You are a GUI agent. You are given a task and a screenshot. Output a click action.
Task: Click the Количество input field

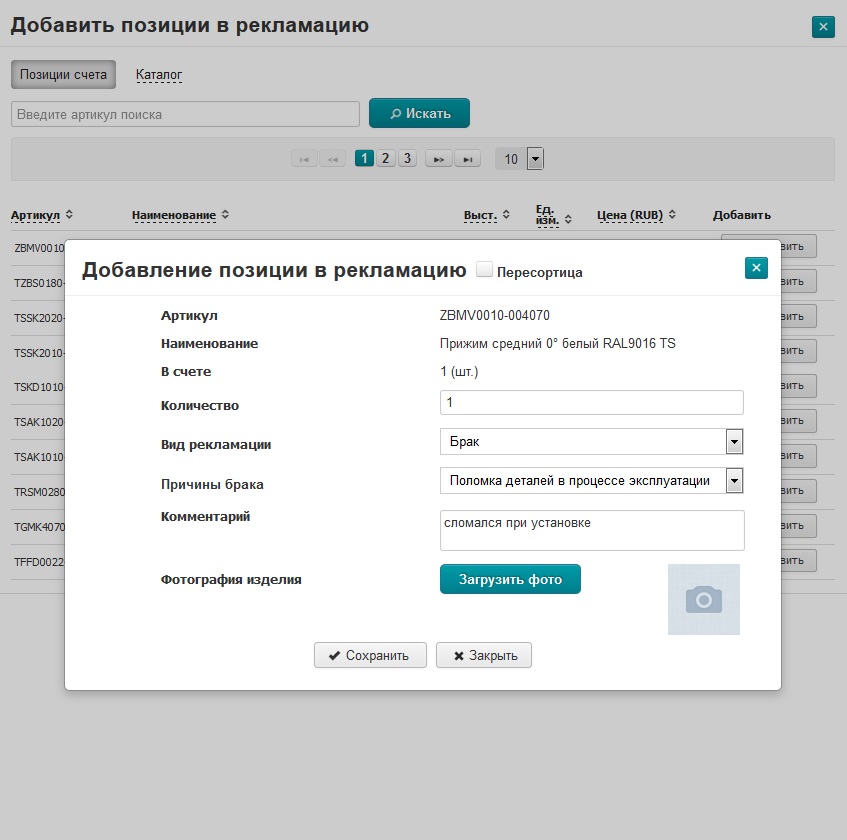point(591,402)
